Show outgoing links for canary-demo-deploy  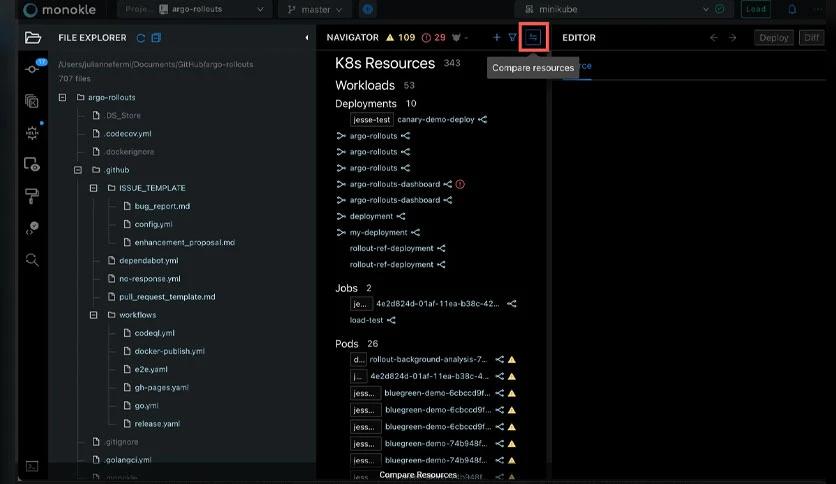pos(483,119)
